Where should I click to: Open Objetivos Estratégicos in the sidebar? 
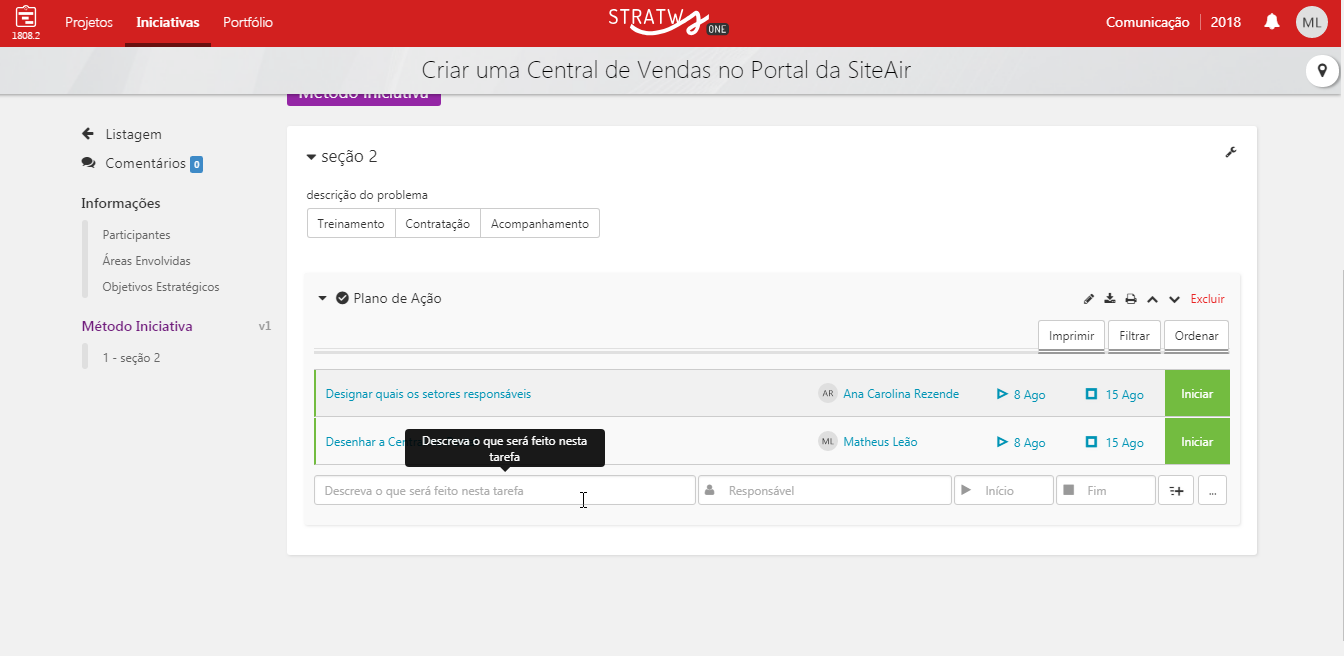tap(161, 287)
